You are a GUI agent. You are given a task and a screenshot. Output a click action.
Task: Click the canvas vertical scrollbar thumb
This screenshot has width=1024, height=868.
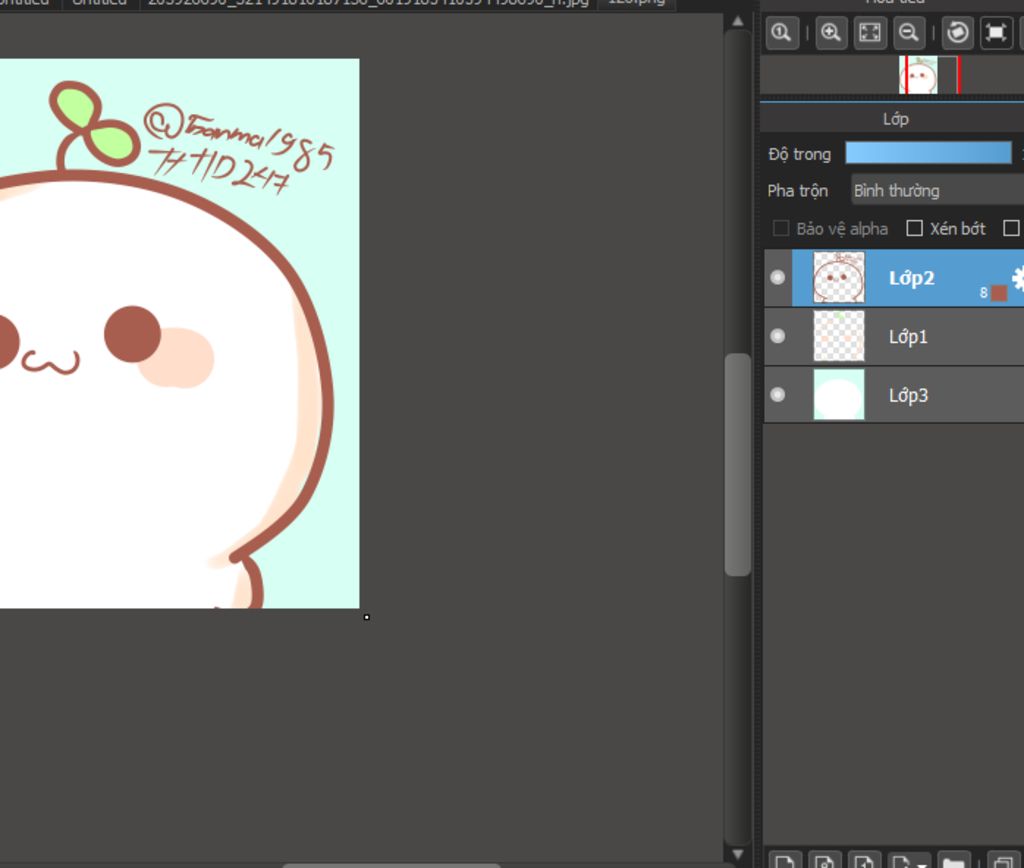(x=738, y=464)
